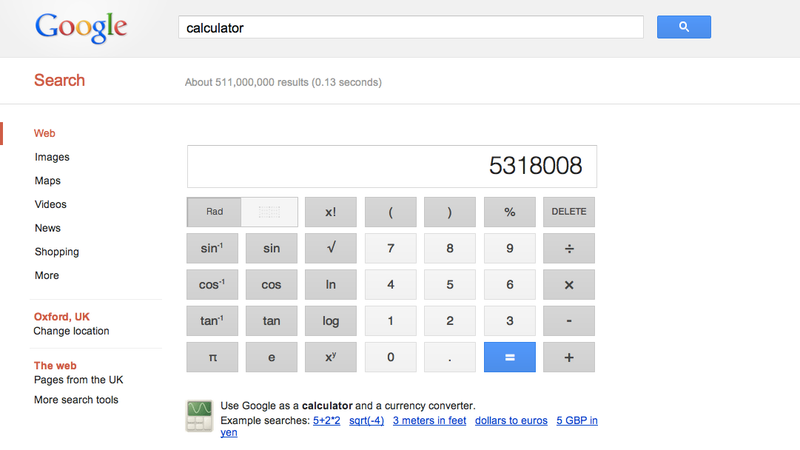Click digit 7 on calculator

pos(390,248)
